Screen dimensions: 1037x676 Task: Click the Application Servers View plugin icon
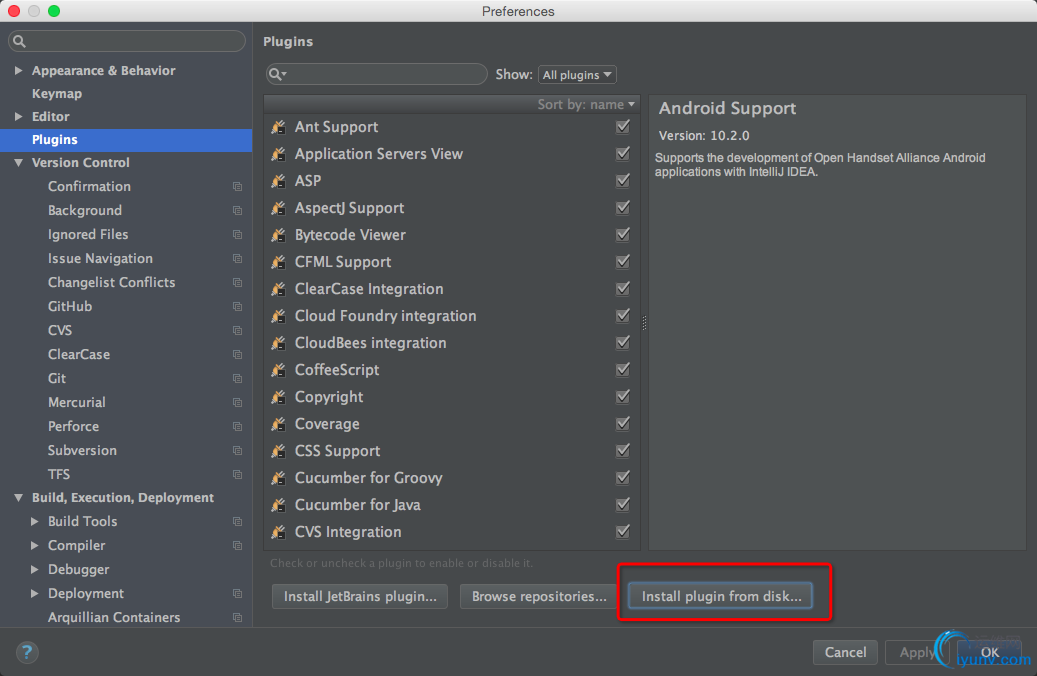coord(278,154)
